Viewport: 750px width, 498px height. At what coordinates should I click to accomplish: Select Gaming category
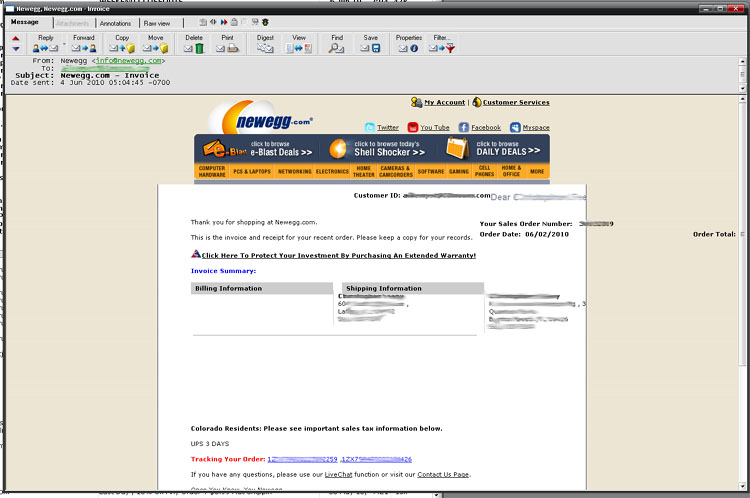459,171
